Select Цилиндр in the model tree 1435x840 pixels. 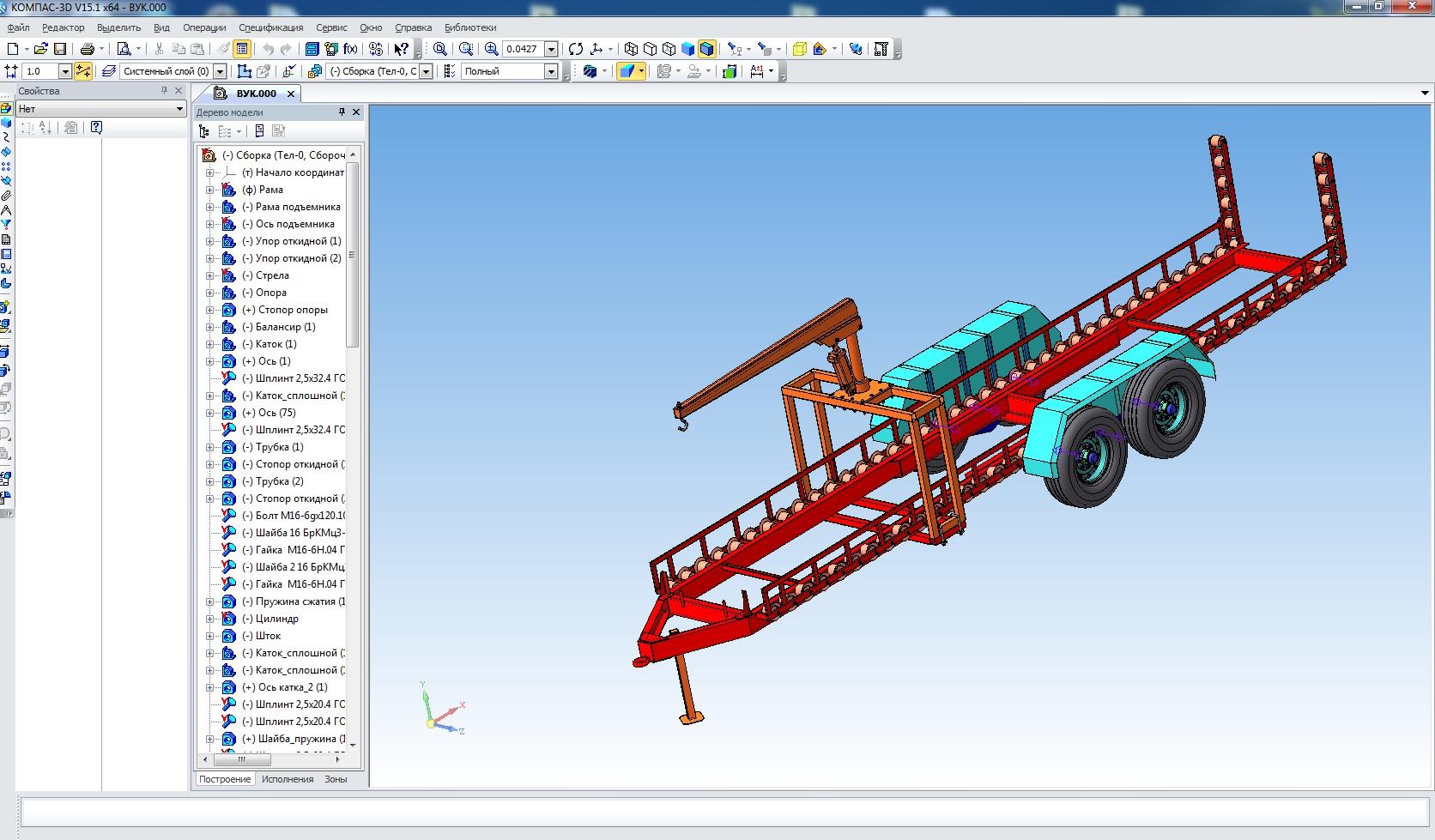pyautogui.click(x=276, y=619)
